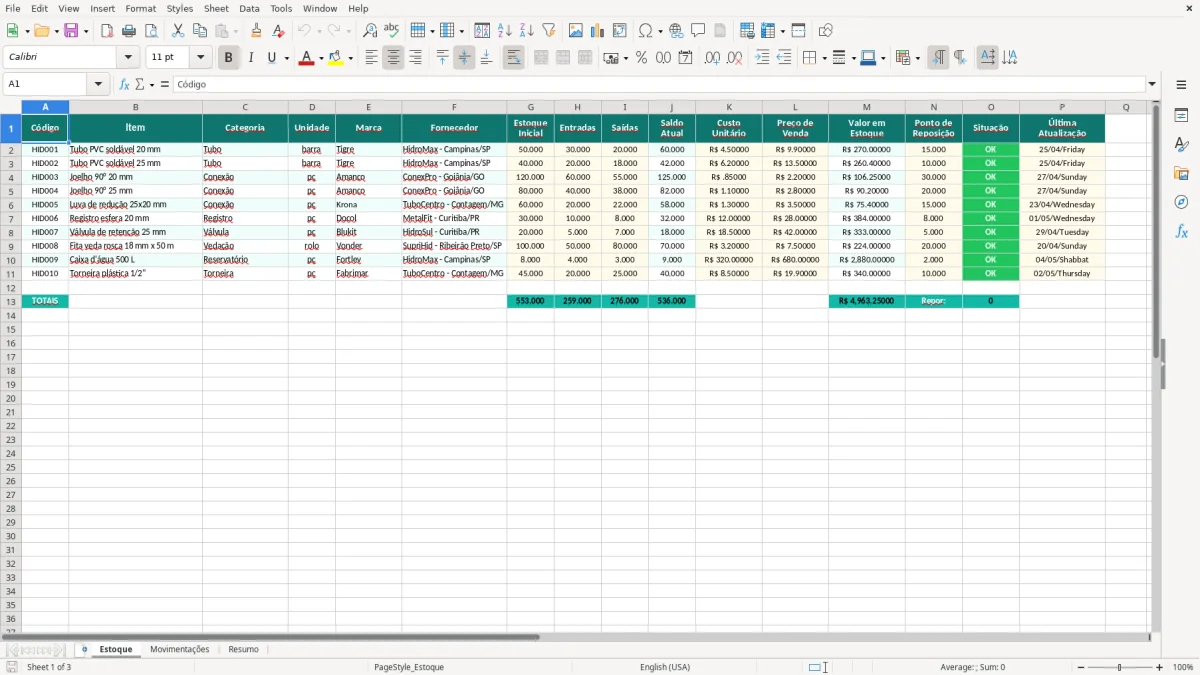
Task: Click the yellow background color swatch
Action: (336, 58)
